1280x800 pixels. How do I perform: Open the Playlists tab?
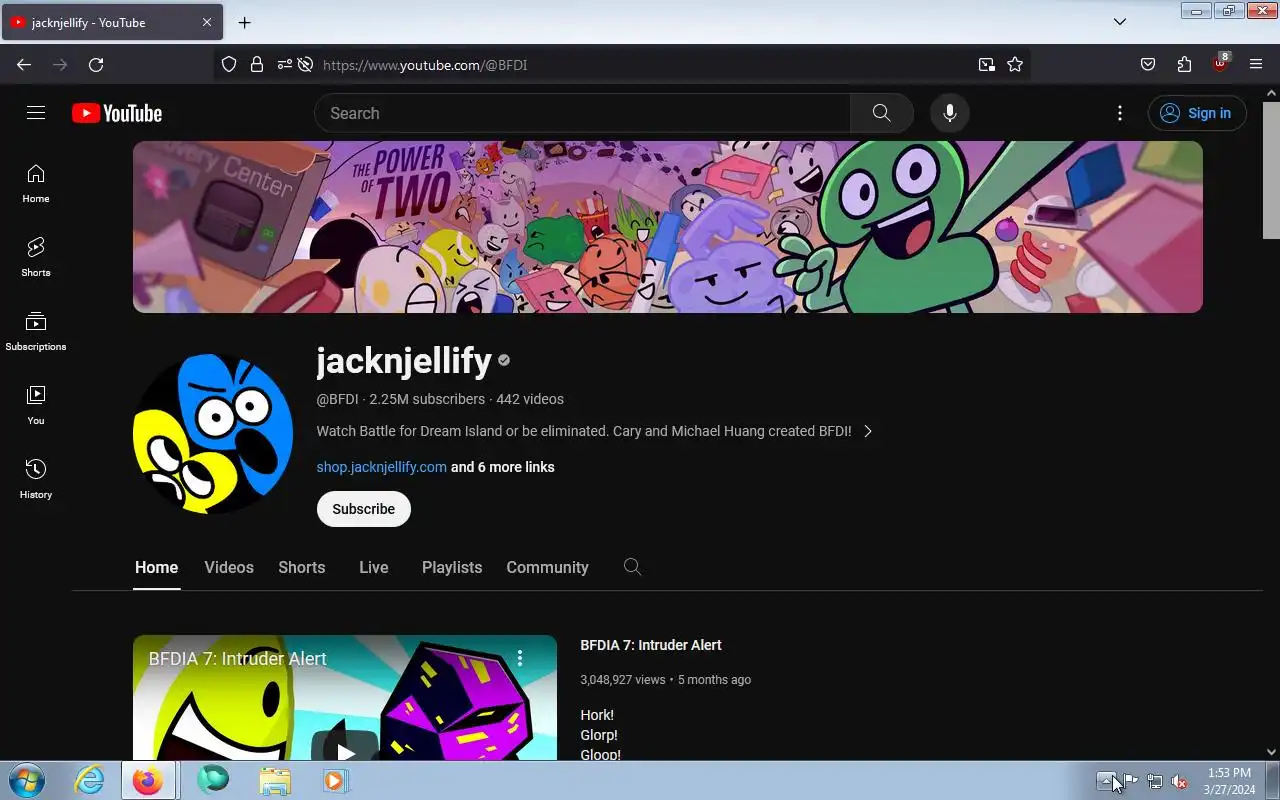point(452,567)
